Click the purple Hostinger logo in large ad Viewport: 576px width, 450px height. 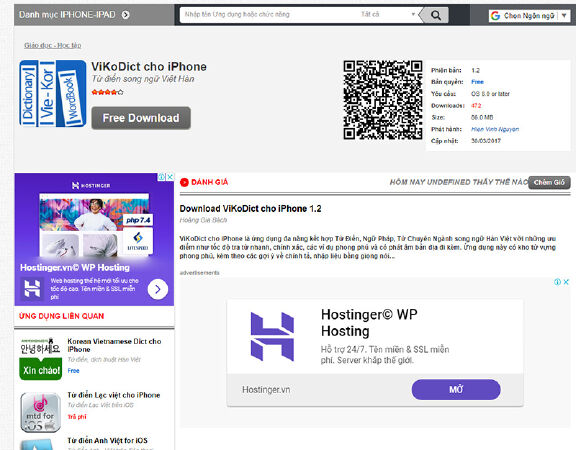tap(272, 336)
